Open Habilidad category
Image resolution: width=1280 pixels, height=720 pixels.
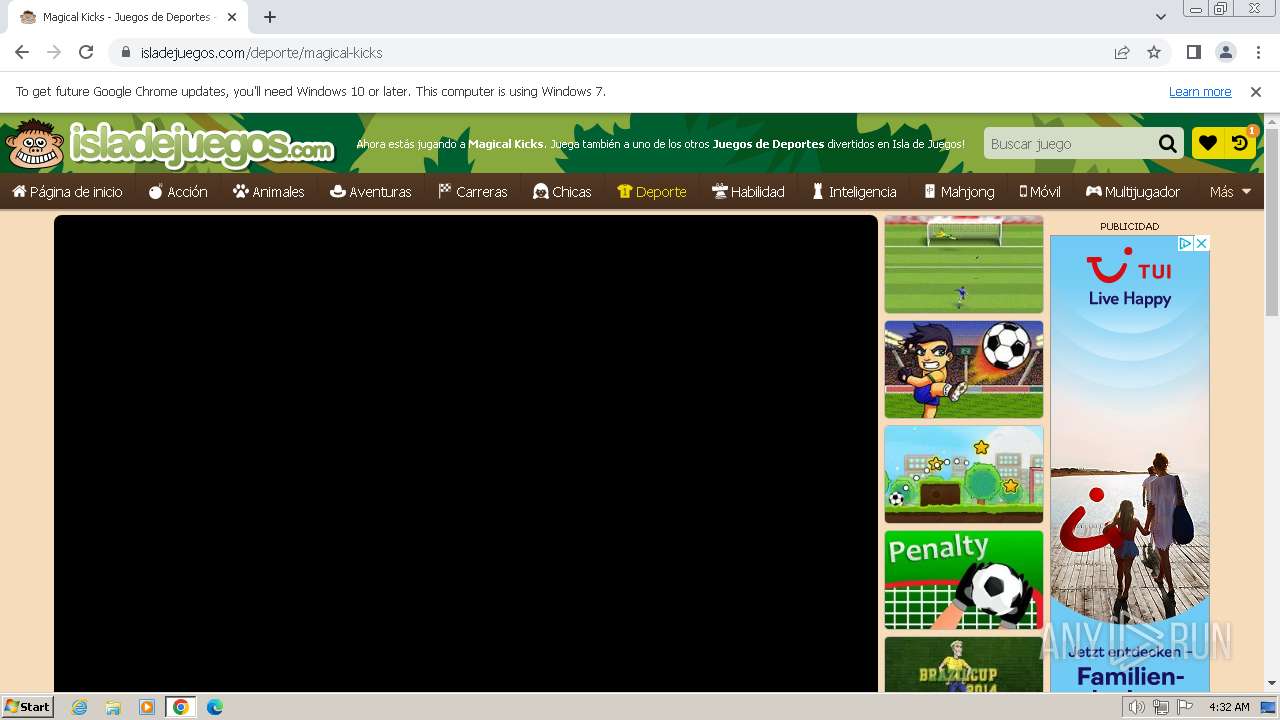point(748,191)
